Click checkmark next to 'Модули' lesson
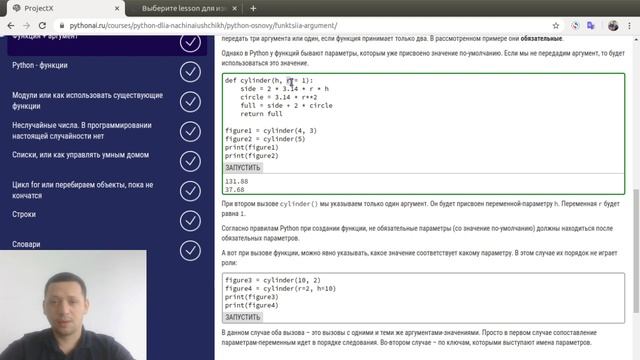The height and width of the screenshot is (360, 640). [x=190, y=102]
